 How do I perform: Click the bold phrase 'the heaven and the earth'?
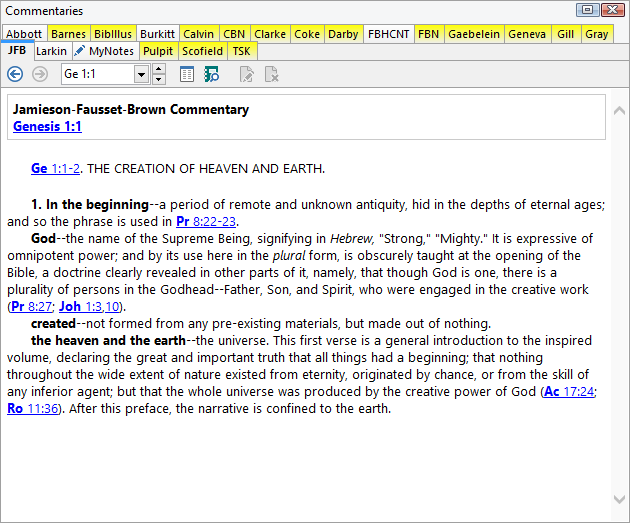click(108, 340)
